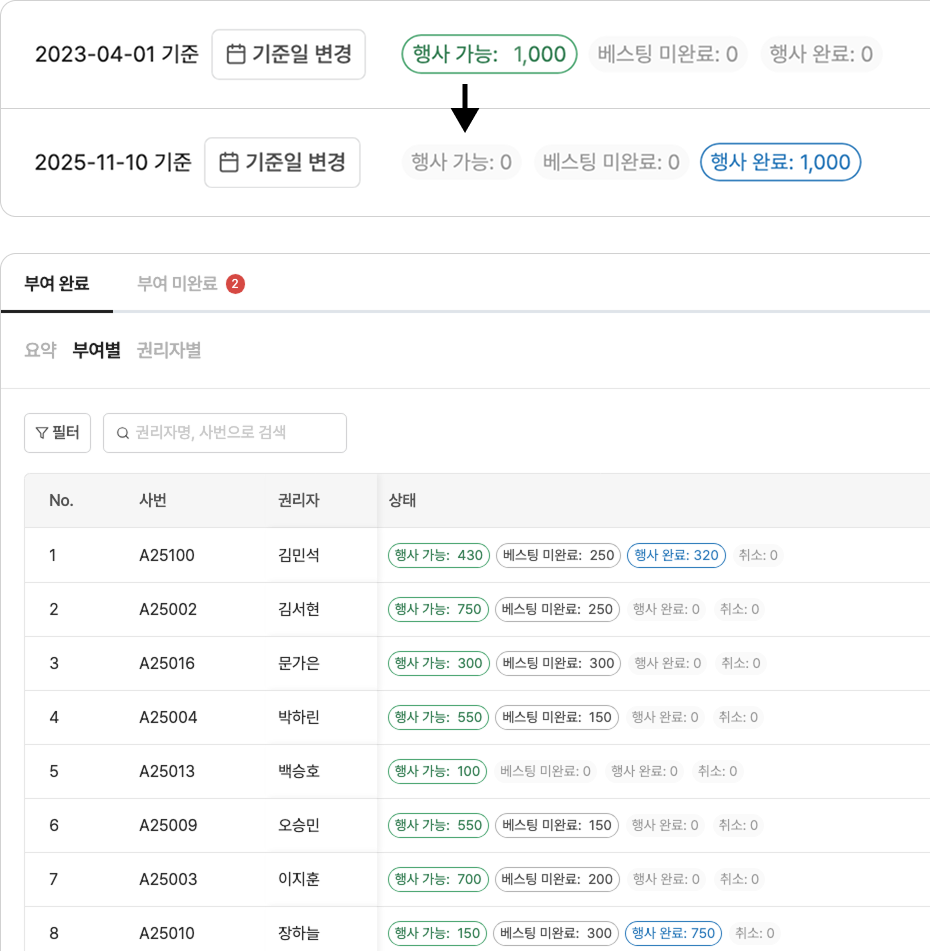930x951 pixels.
Task: Click the calendar icon on first 기준일 변경 button
Action: pyautogui.click(x=235, y=55)
